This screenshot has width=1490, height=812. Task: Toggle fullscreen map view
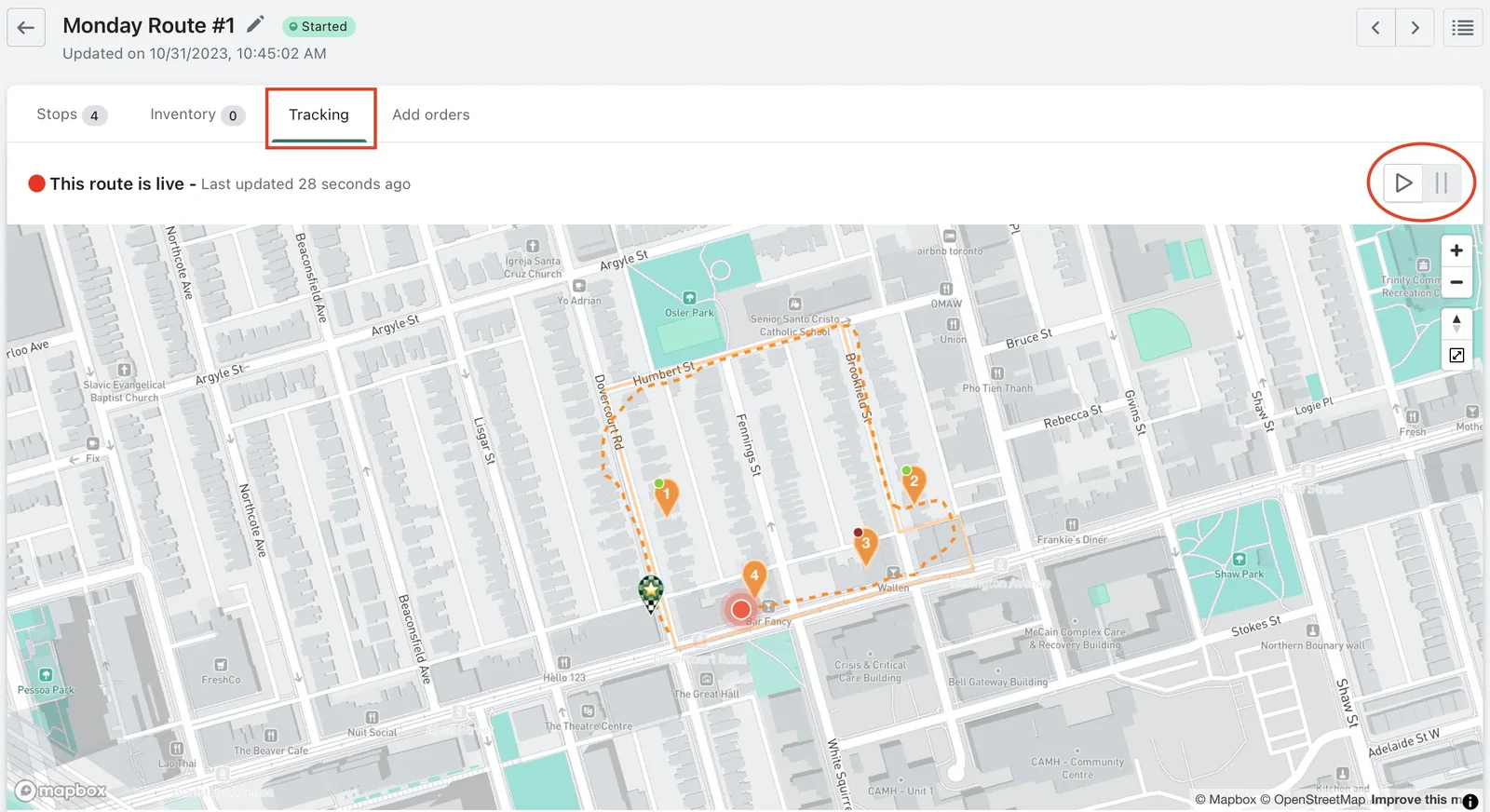point(1456,355)
